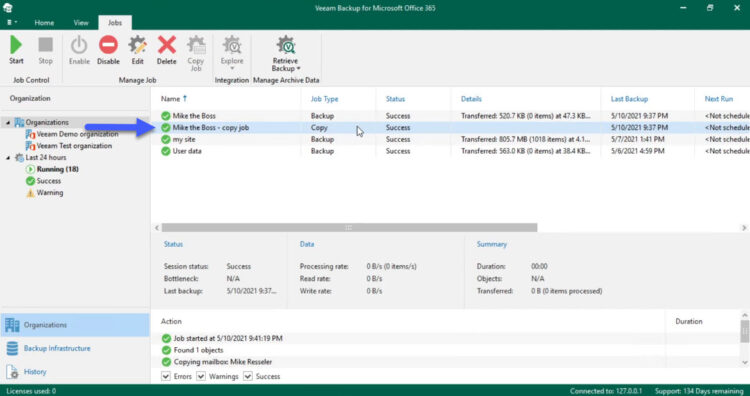This screenshot has height=396, width=750.
Task: Open Backup Infrastructure in the sidebar
Action: [57, 348]
